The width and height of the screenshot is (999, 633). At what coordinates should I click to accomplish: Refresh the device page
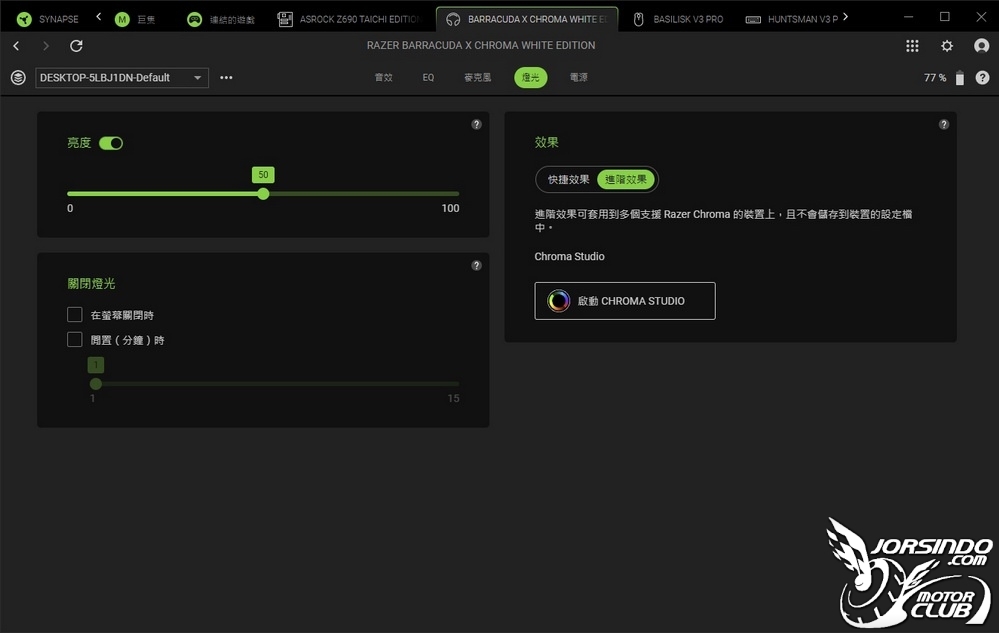click(76, 46)
